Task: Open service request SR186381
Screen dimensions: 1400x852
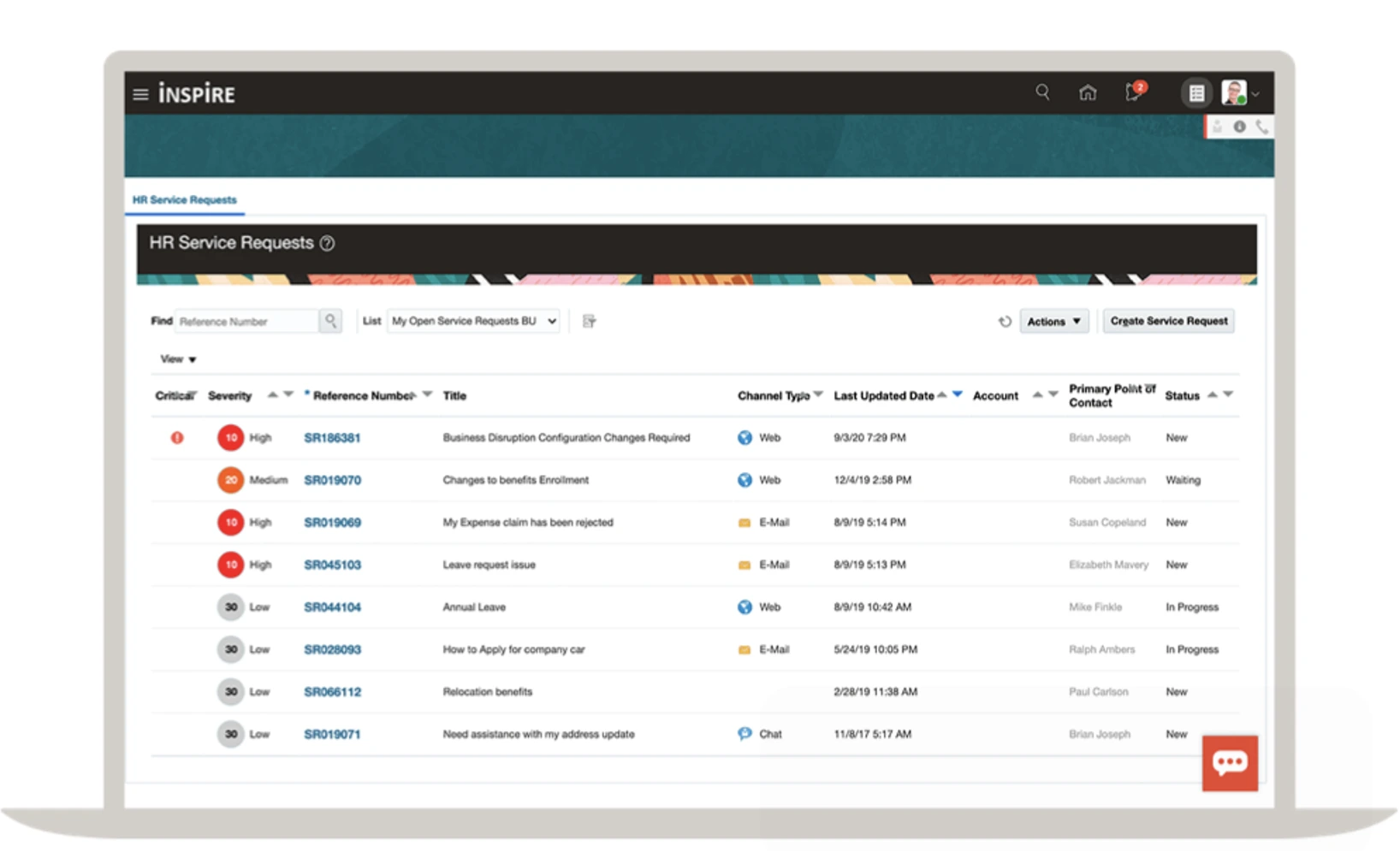Action: (x=332, y=438)
